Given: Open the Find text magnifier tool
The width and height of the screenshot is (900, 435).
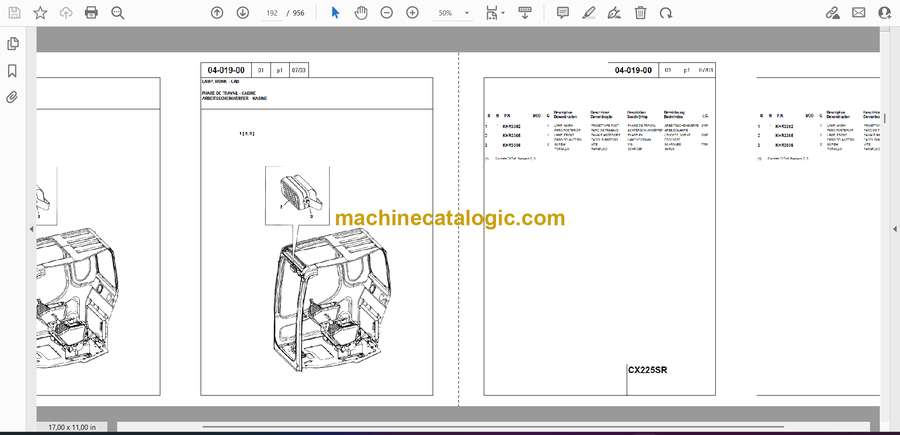Looking at the screenshot, I should point(118,13).
